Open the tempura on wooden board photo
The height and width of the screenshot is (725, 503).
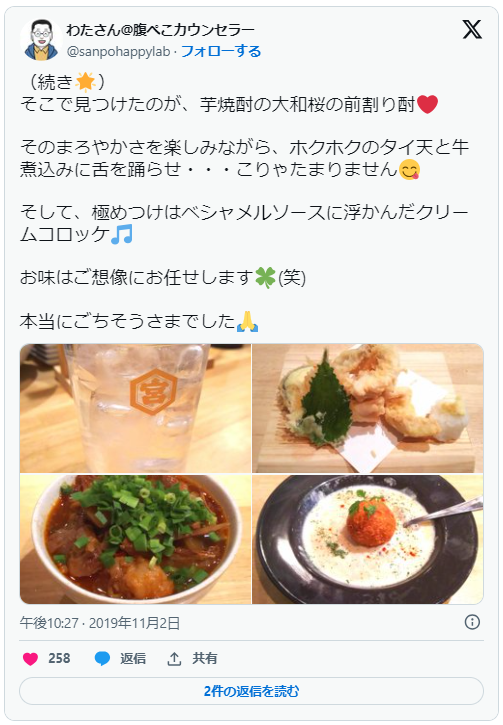point(368,408)
